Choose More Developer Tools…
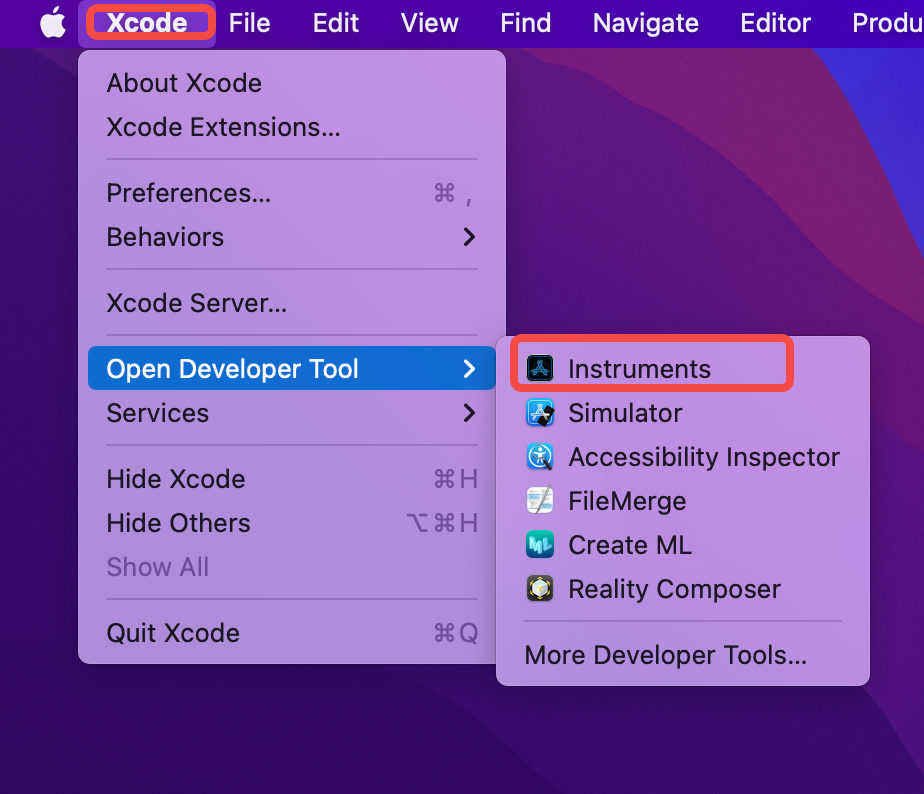This screenshot has width=924, height=794. [683, 655]
